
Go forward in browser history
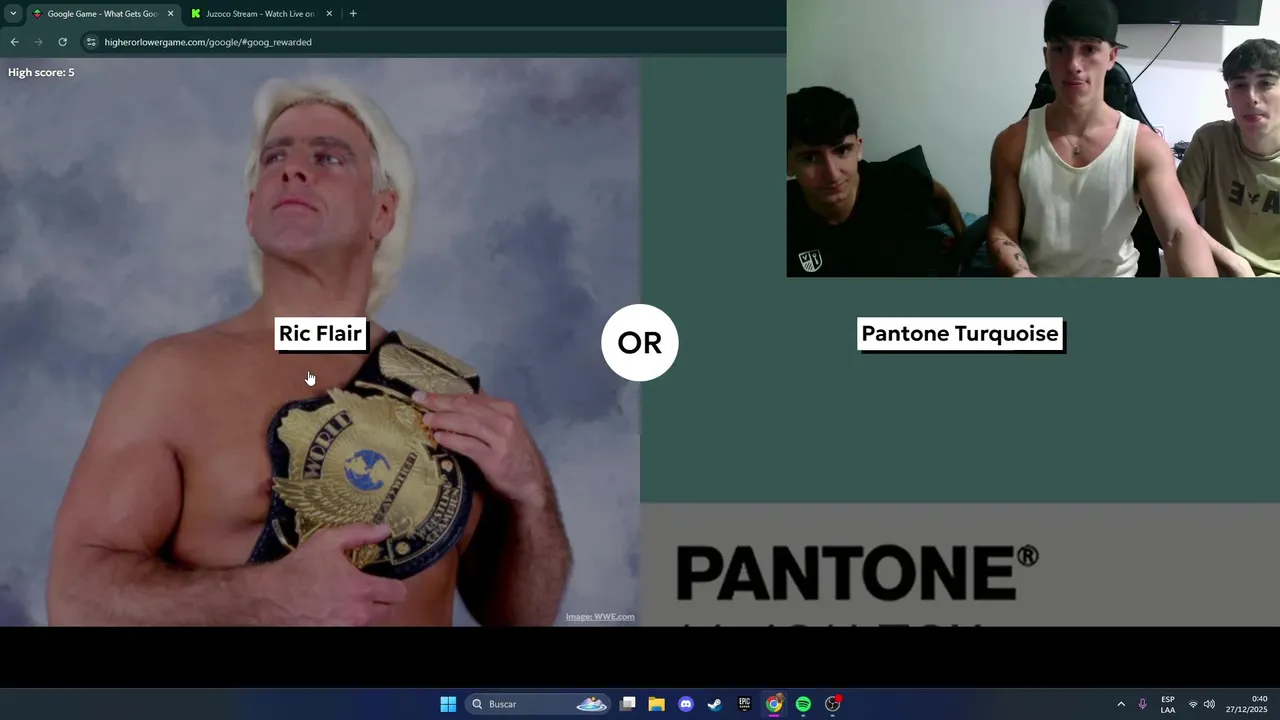[x=38, y=42]
